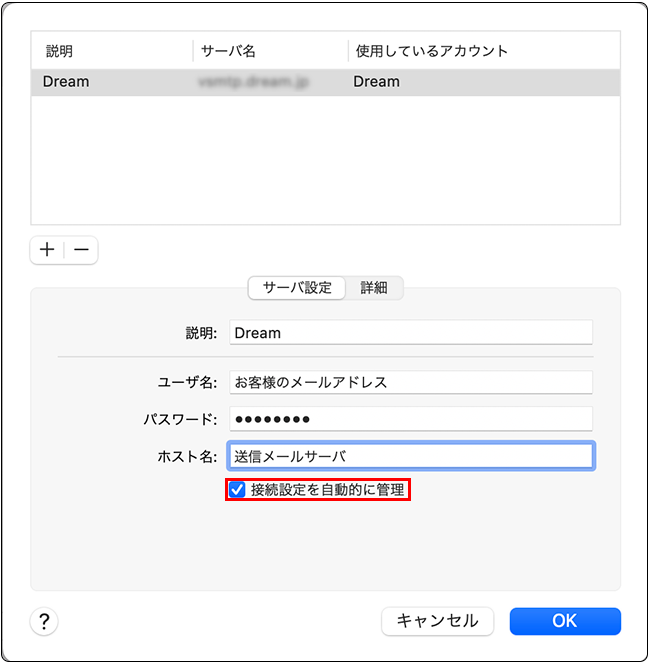
Task: Click the minus button to remove server
Action: point(82,250)
